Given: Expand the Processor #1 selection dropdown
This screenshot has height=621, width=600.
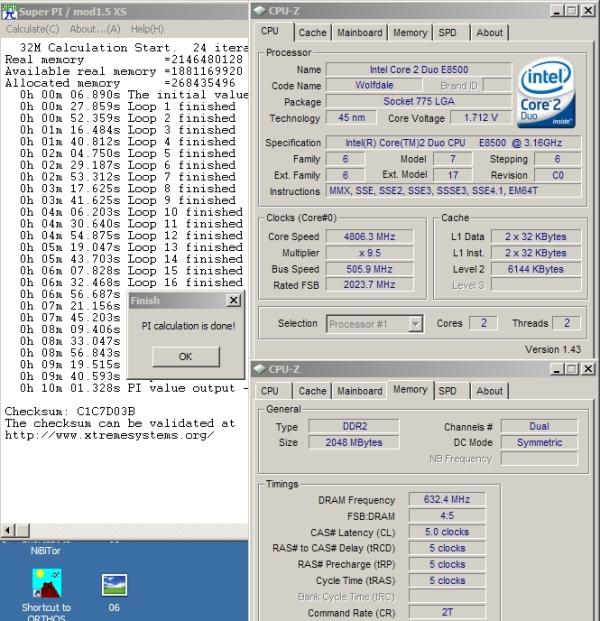Looking at the screenshot, I should point(374,324).
